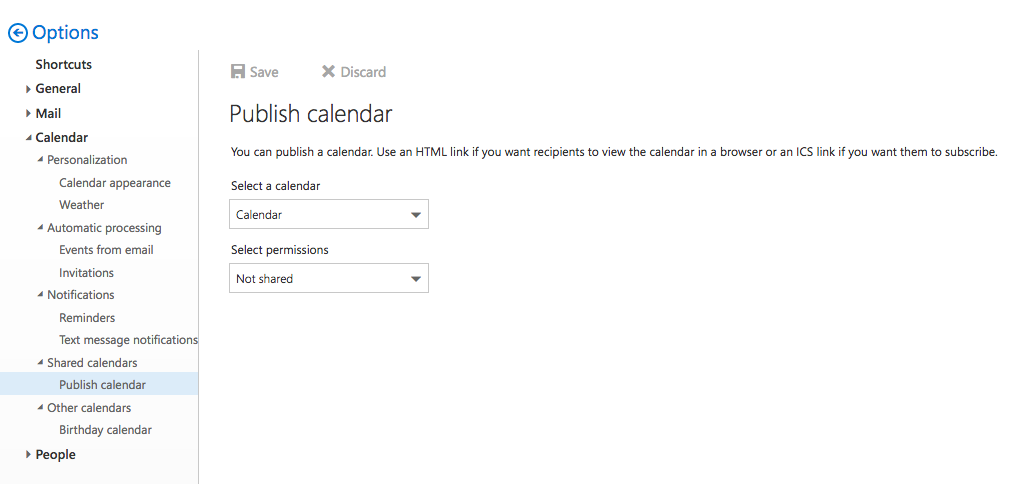1010x484 pixels.
Task: Open the Select permissions dropdown
Action: (x=329, y=278)
